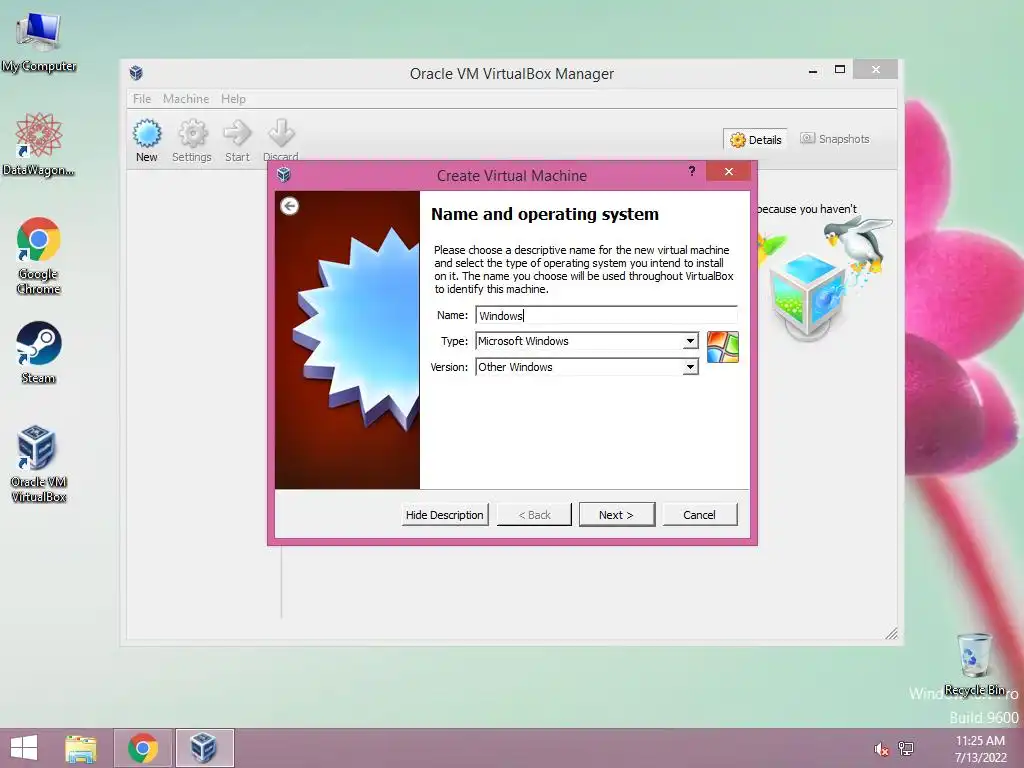This screenshot has width=1024, height=768.
Task: Select the Recycle Bin desktop icon
Action: (974, 663)
